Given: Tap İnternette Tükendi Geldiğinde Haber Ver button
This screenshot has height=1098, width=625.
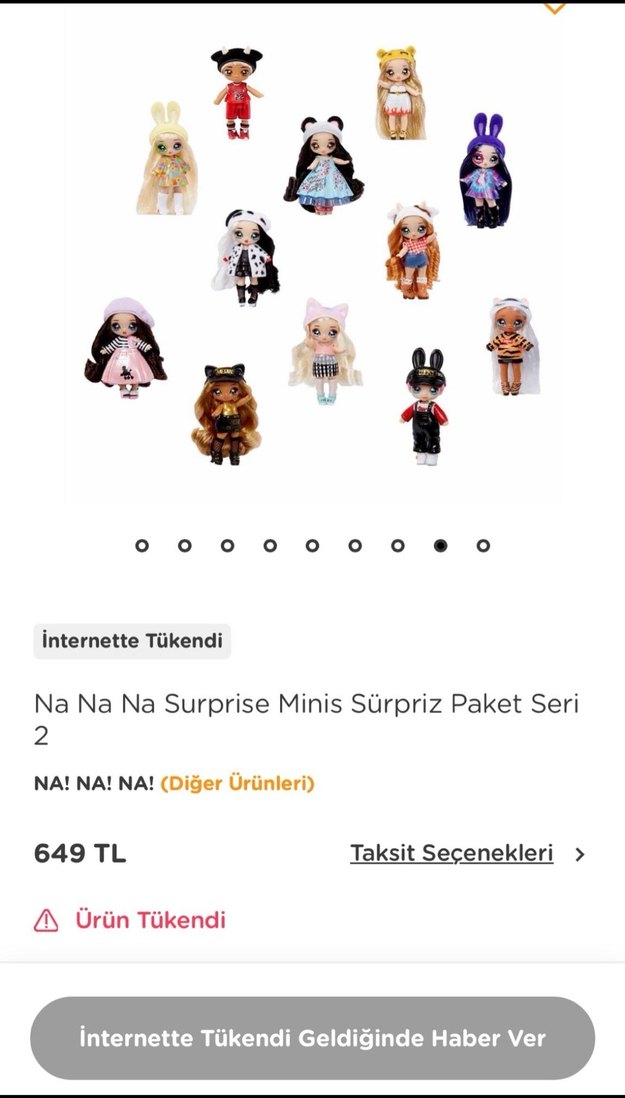Looking at the screenshot, I should [x=312, y=1038].
